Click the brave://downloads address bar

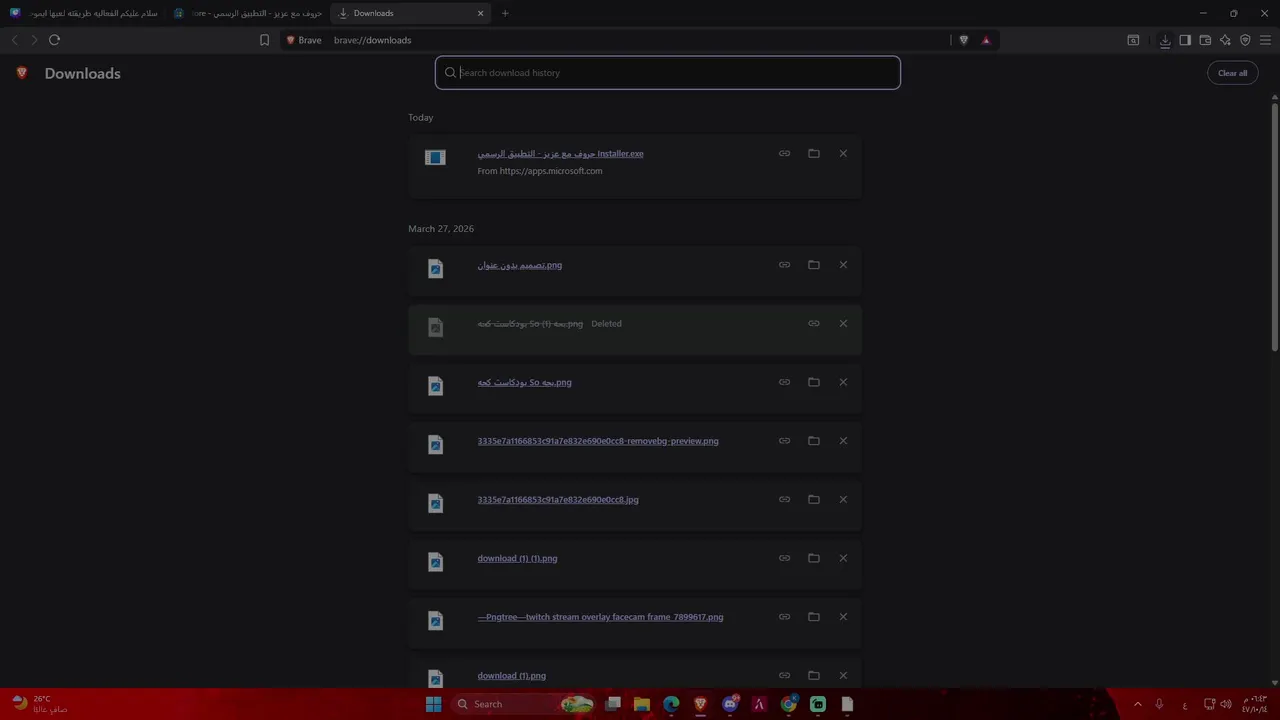620,40
